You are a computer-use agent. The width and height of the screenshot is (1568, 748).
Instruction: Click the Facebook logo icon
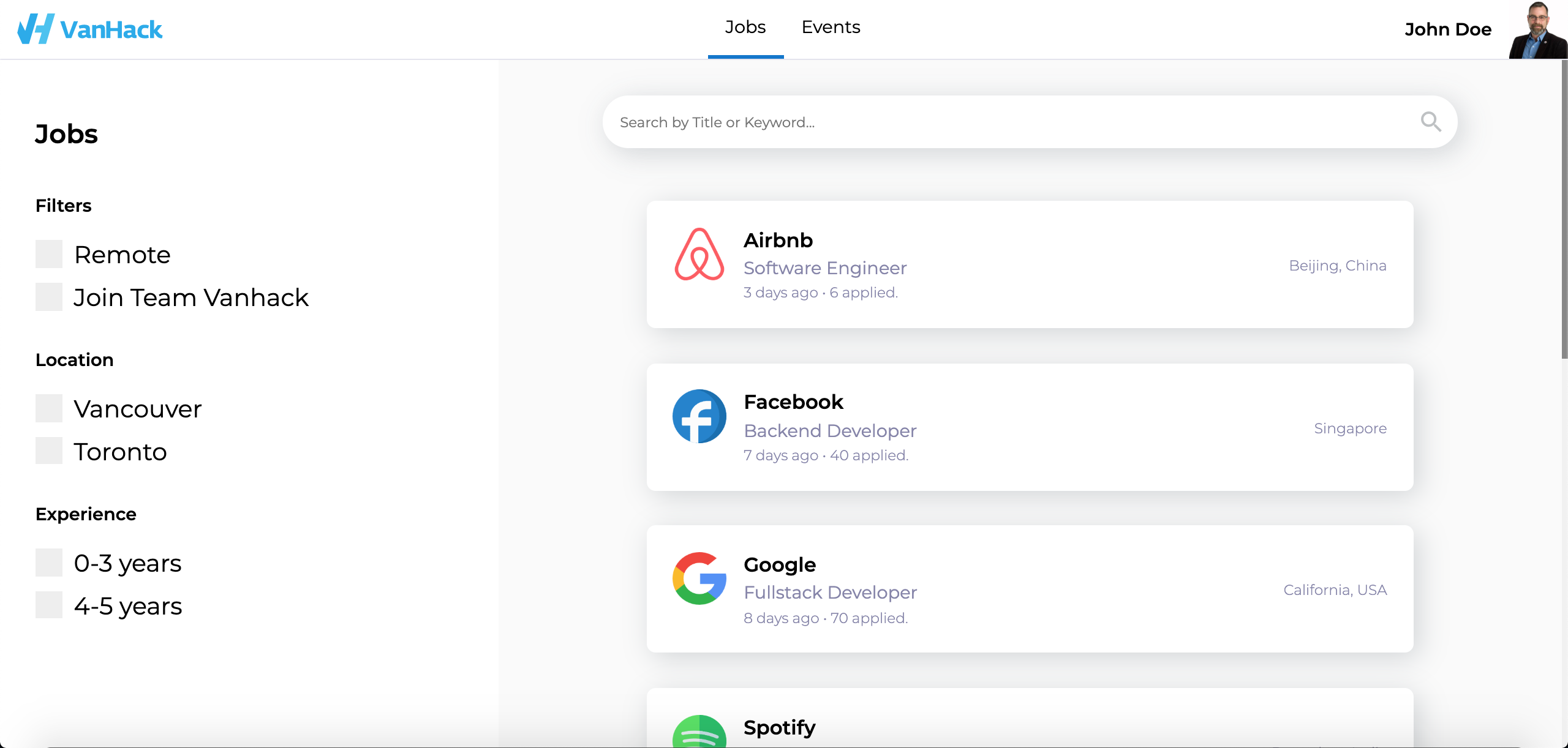[x=699, y=416]
